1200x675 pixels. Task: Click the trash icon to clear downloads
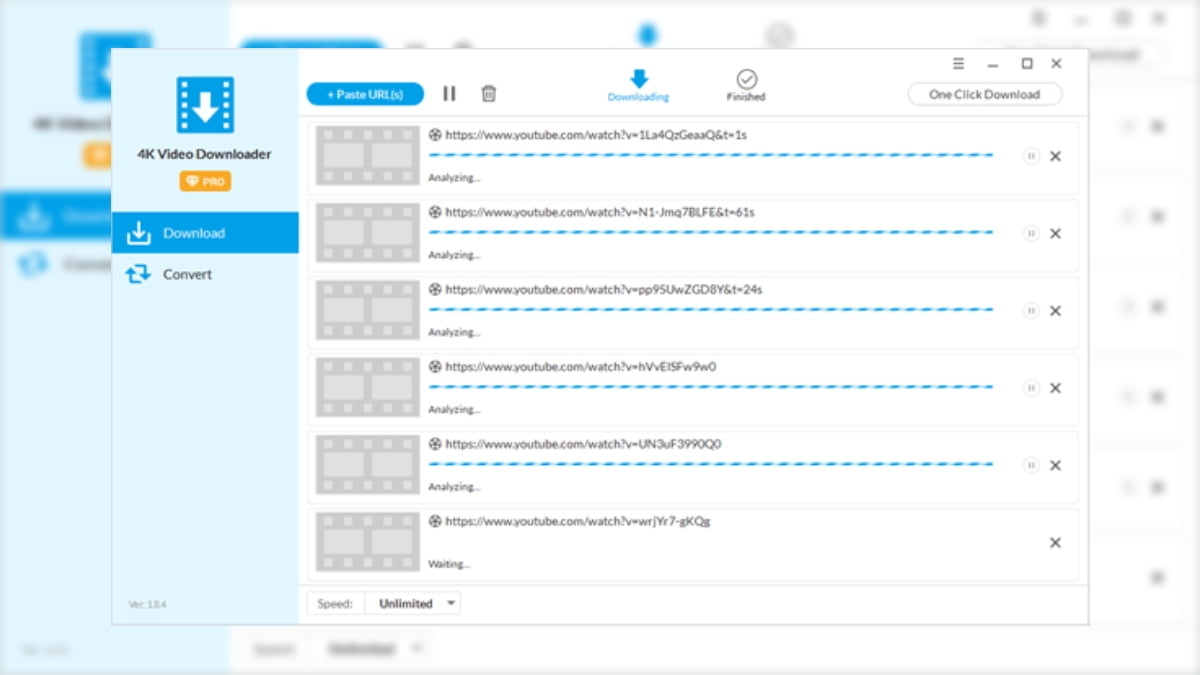[489, 93]
